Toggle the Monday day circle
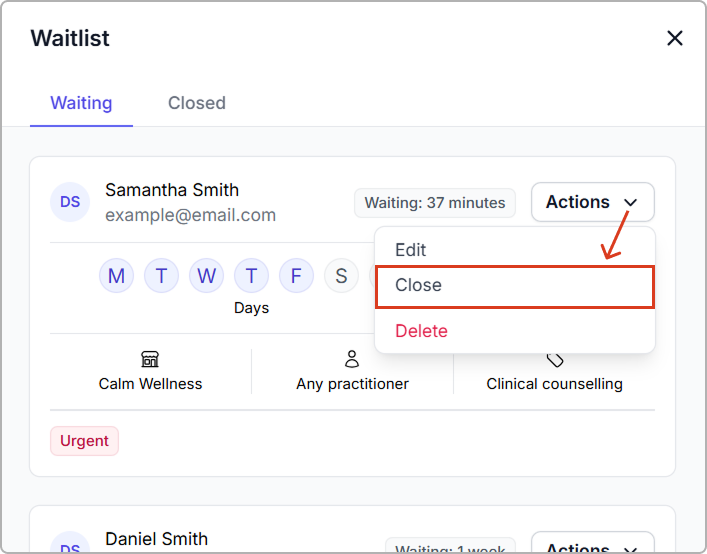 116,275
